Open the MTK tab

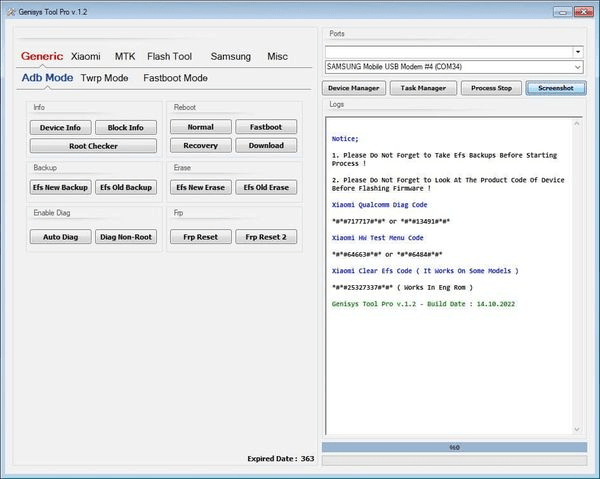(125, 57)
